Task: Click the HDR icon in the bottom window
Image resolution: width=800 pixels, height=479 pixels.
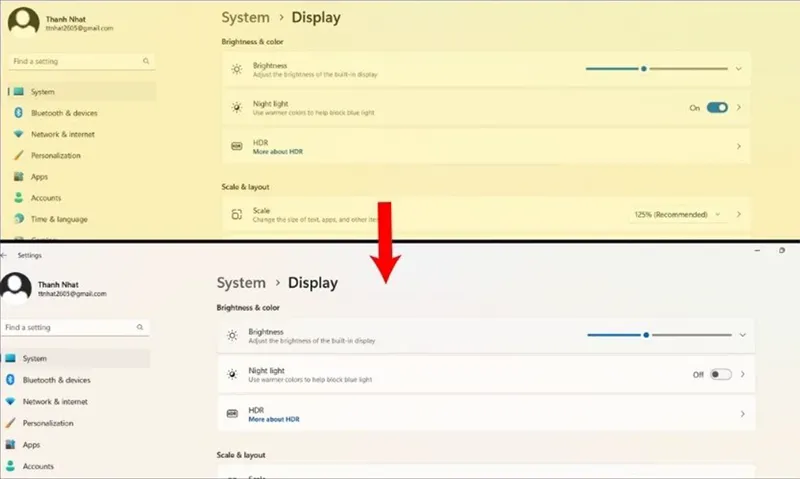Action: coord(232,413)
